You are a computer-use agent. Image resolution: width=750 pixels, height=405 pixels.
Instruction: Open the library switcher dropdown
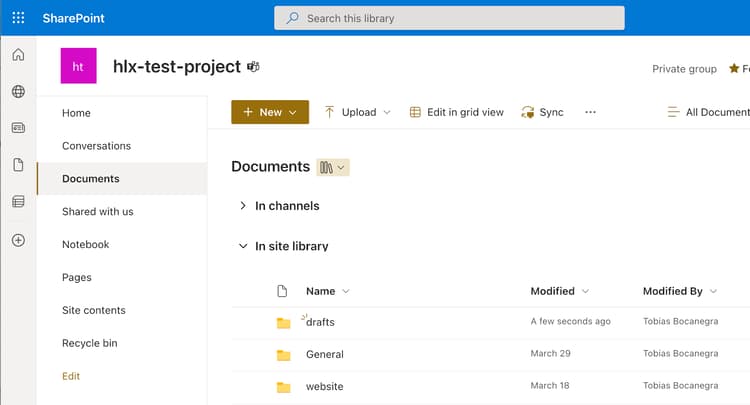pos(333,167)
